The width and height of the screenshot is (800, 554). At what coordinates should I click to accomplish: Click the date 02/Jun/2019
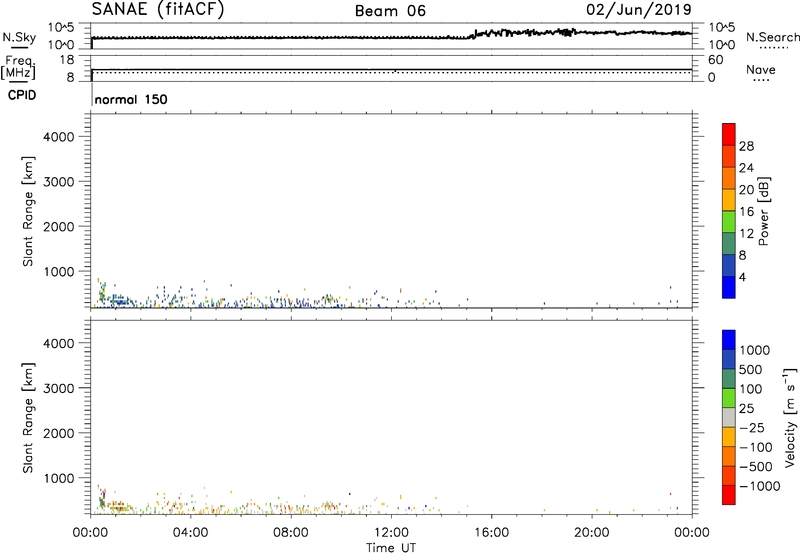(639, 10)
